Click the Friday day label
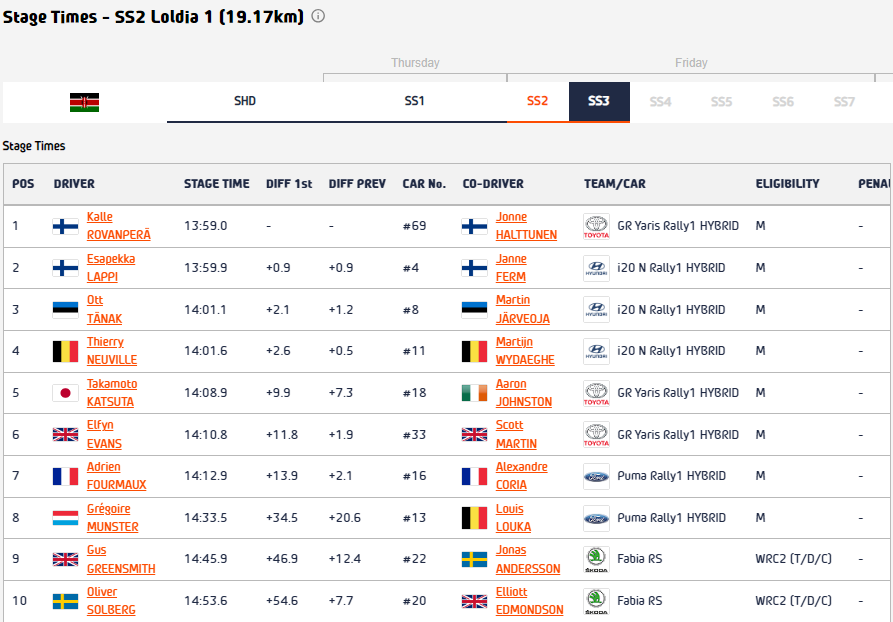 (691, 63)
